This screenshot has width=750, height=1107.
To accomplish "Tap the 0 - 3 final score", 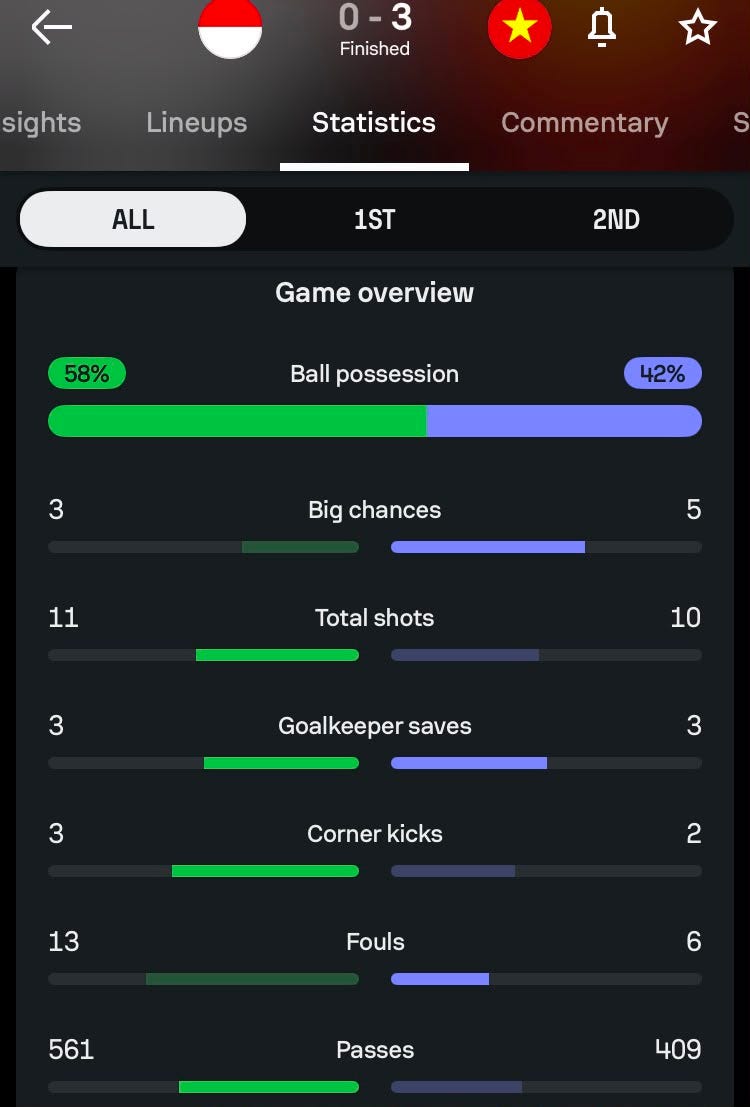I will point(375,18).
